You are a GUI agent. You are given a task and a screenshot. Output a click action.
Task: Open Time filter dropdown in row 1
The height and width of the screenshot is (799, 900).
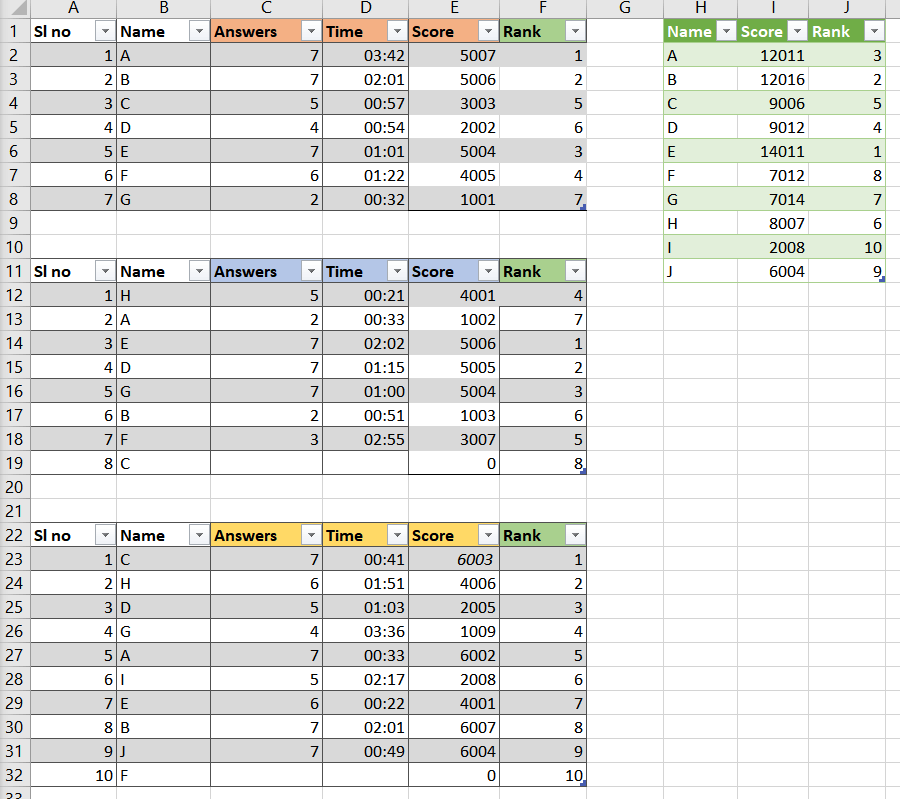pos(397,31)
